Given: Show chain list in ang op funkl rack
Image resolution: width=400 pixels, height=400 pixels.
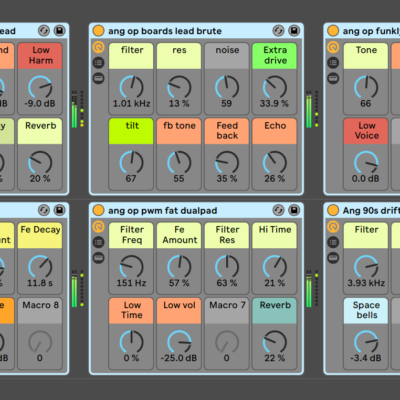Looking at the screenshot, I should [x=333, y=63].
